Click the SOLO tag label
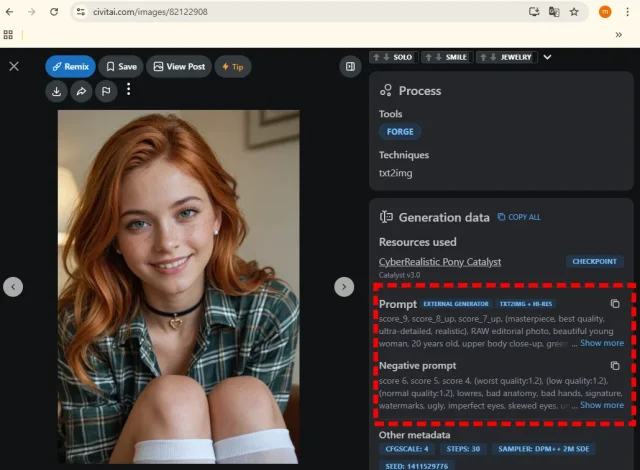The width and height of the screenshot is (640, 470). 402,57
